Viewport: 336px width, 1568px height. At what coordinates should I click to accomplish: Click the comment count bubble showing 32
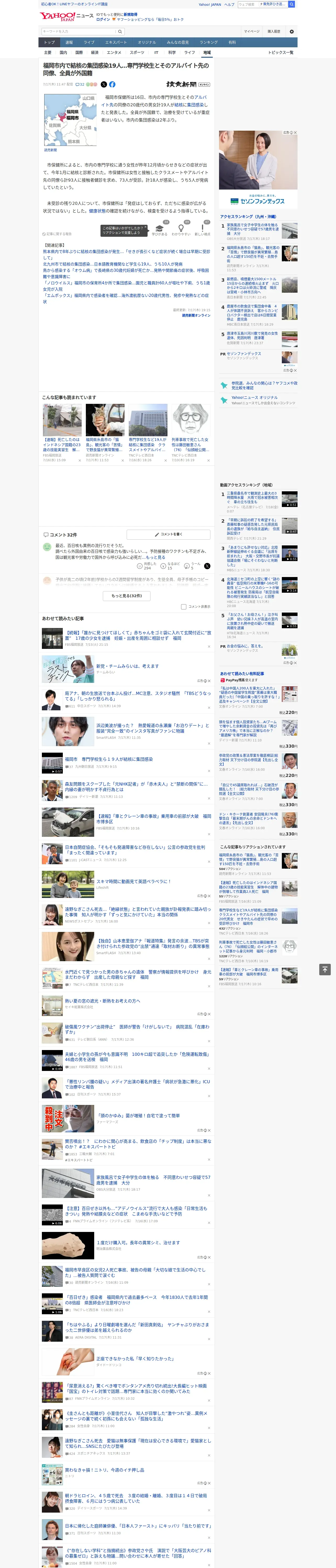(80, 85)
